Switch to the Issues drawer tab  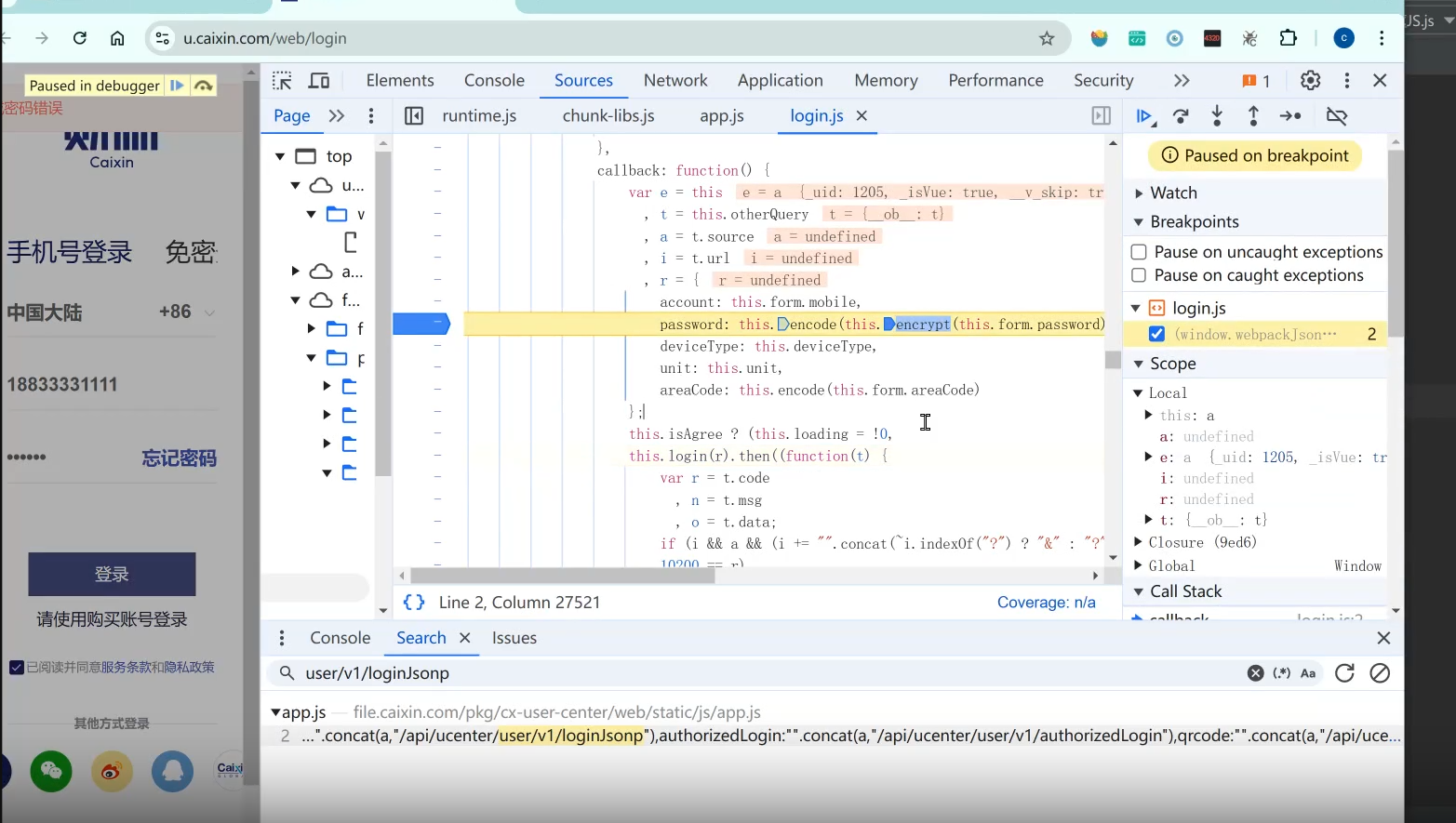point(514,638)
